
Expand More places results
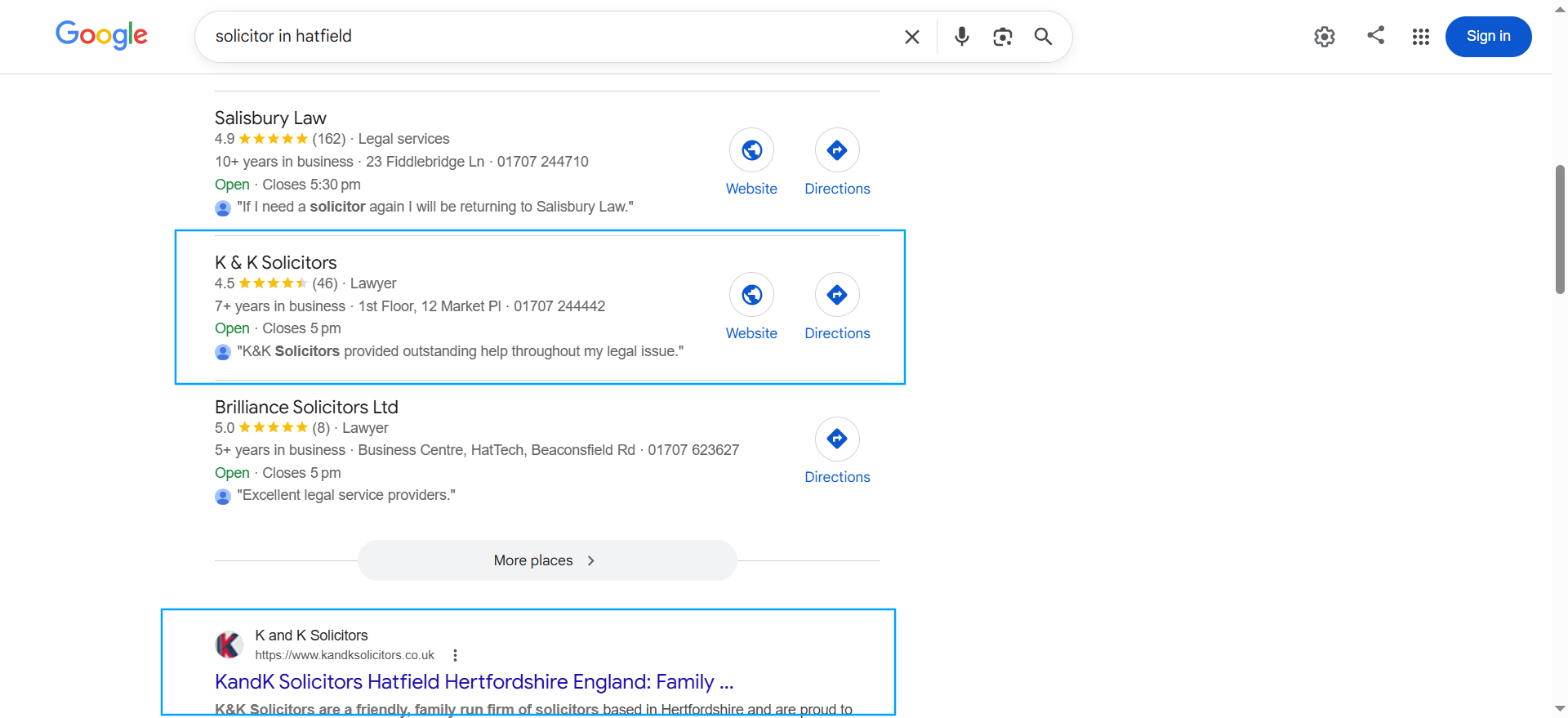(547, 560)
